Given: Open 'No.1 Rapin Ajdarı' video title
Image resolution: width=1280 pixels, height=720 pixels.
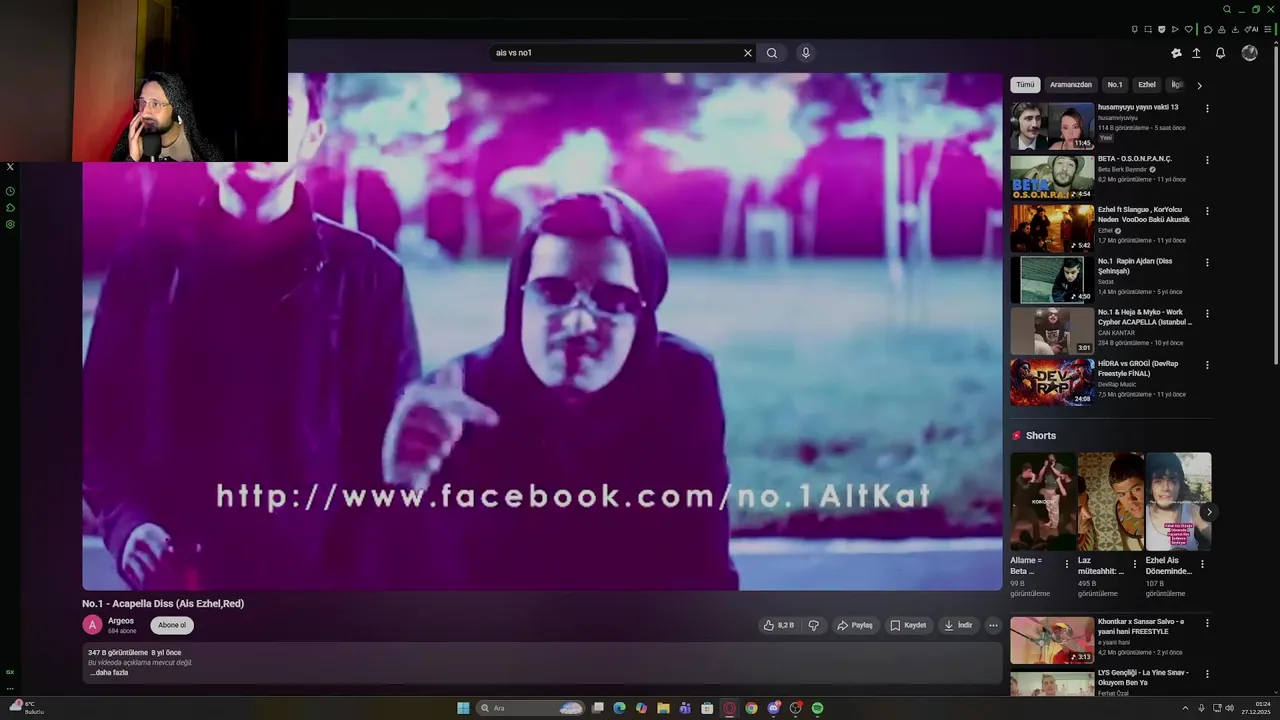Looking at the screenshot, I should tap(1135, 266).
